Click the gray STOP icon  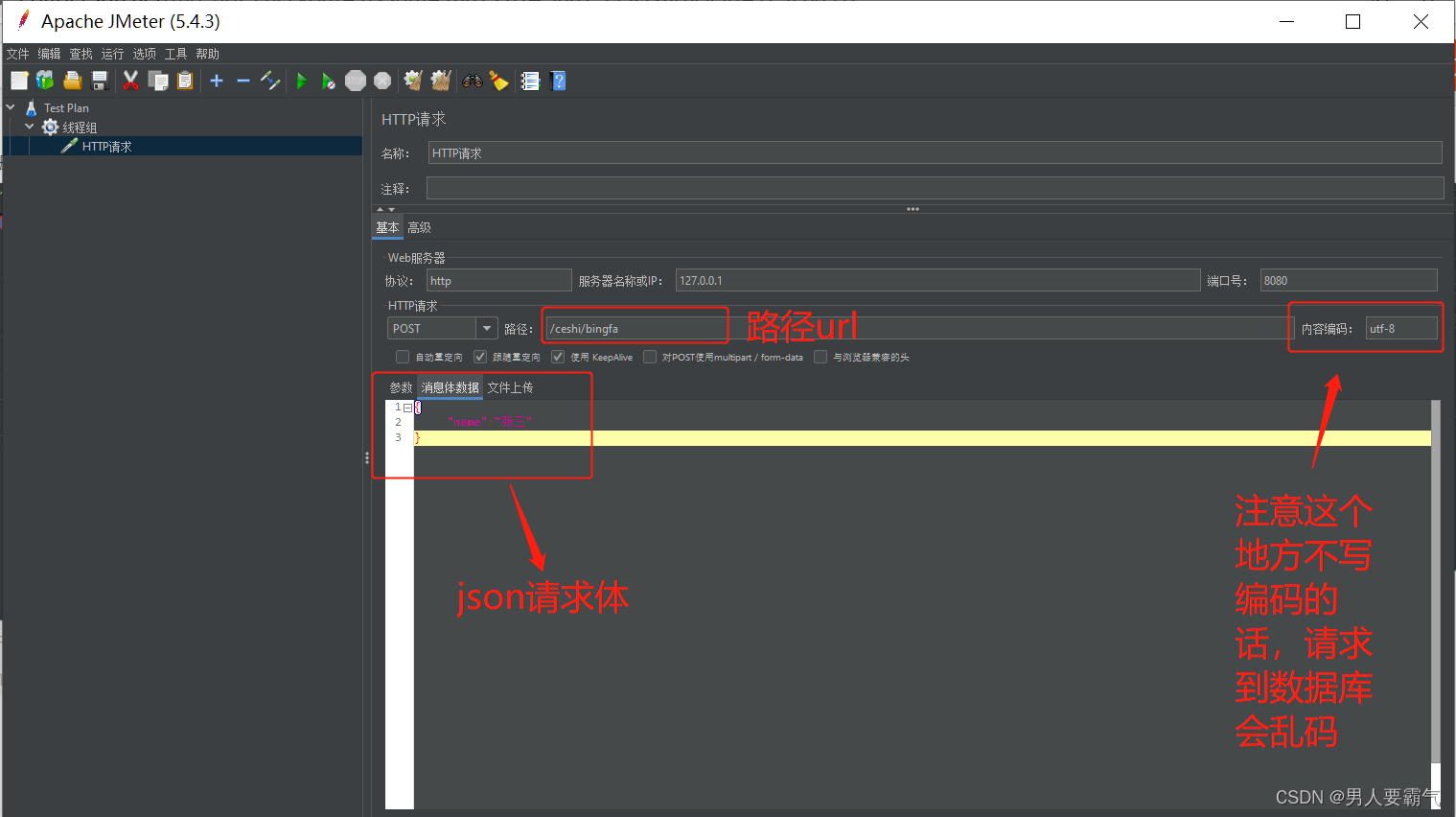[x=356, y=81]
